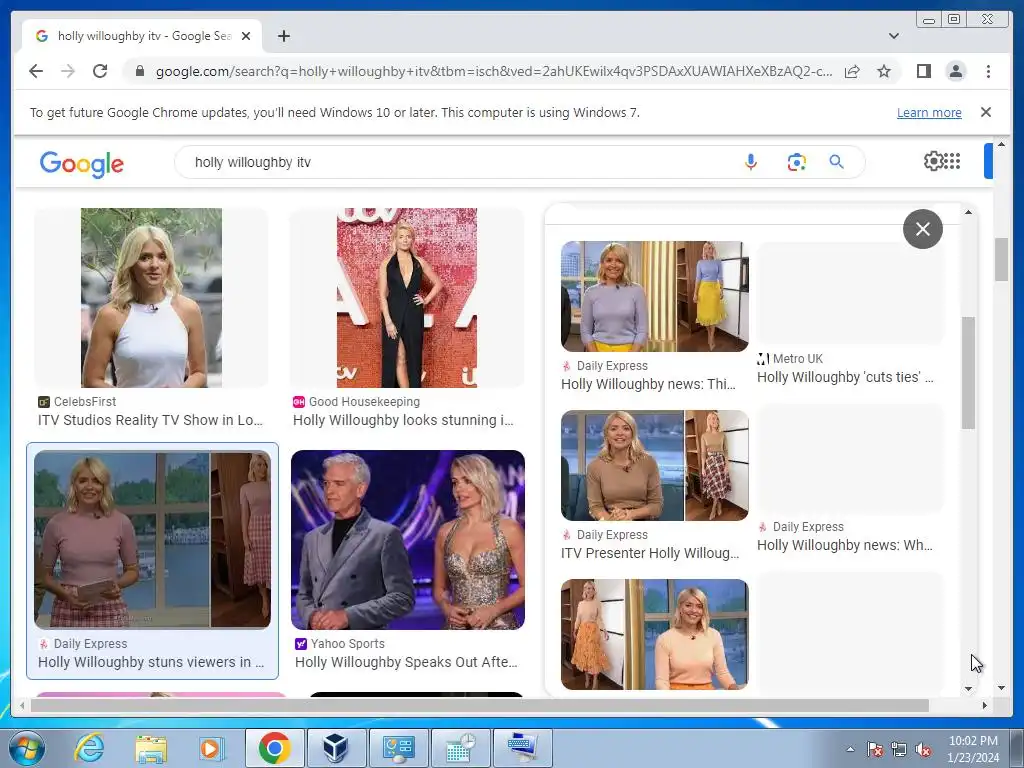Image resolution: width=1024 pixels, height=768 pixels.
Task: Open Good Housekeeping black dress image
Action: coord(407,298)
